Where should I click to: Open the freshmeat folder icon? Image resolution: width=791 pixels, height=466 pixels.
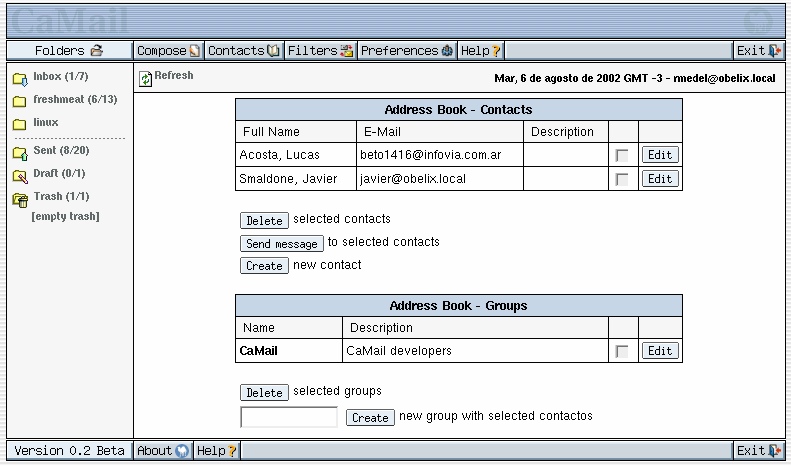pos(19,101)
